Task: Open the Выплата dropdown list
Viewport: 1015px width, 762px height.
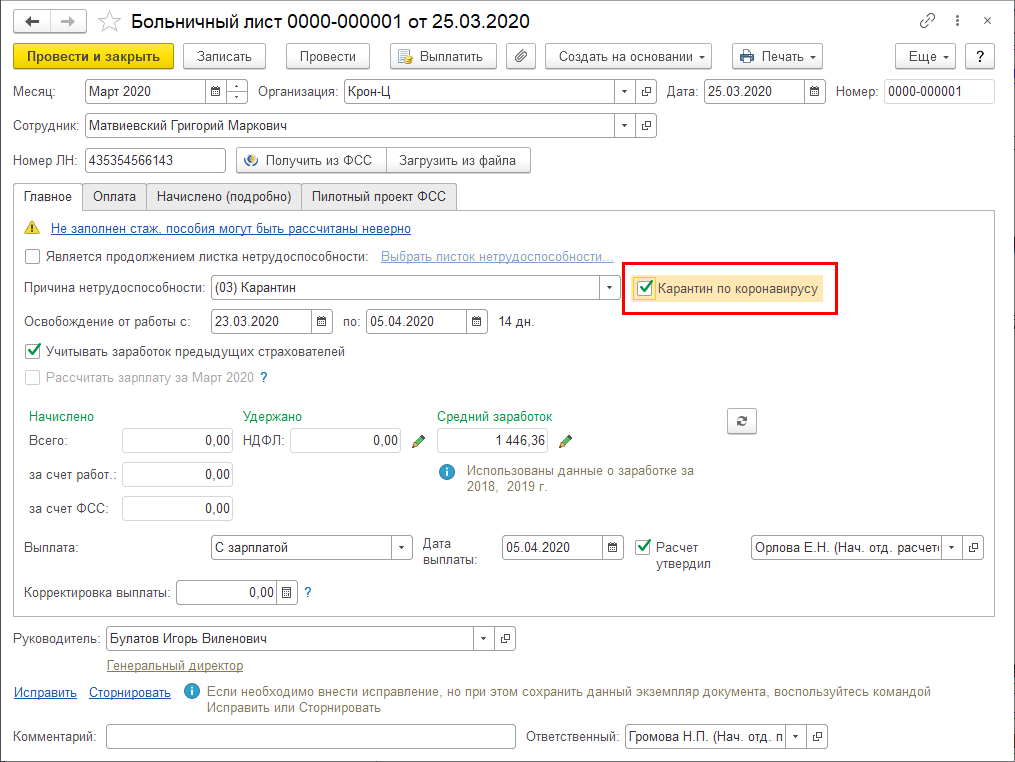Action: click(x=401, y=548)
